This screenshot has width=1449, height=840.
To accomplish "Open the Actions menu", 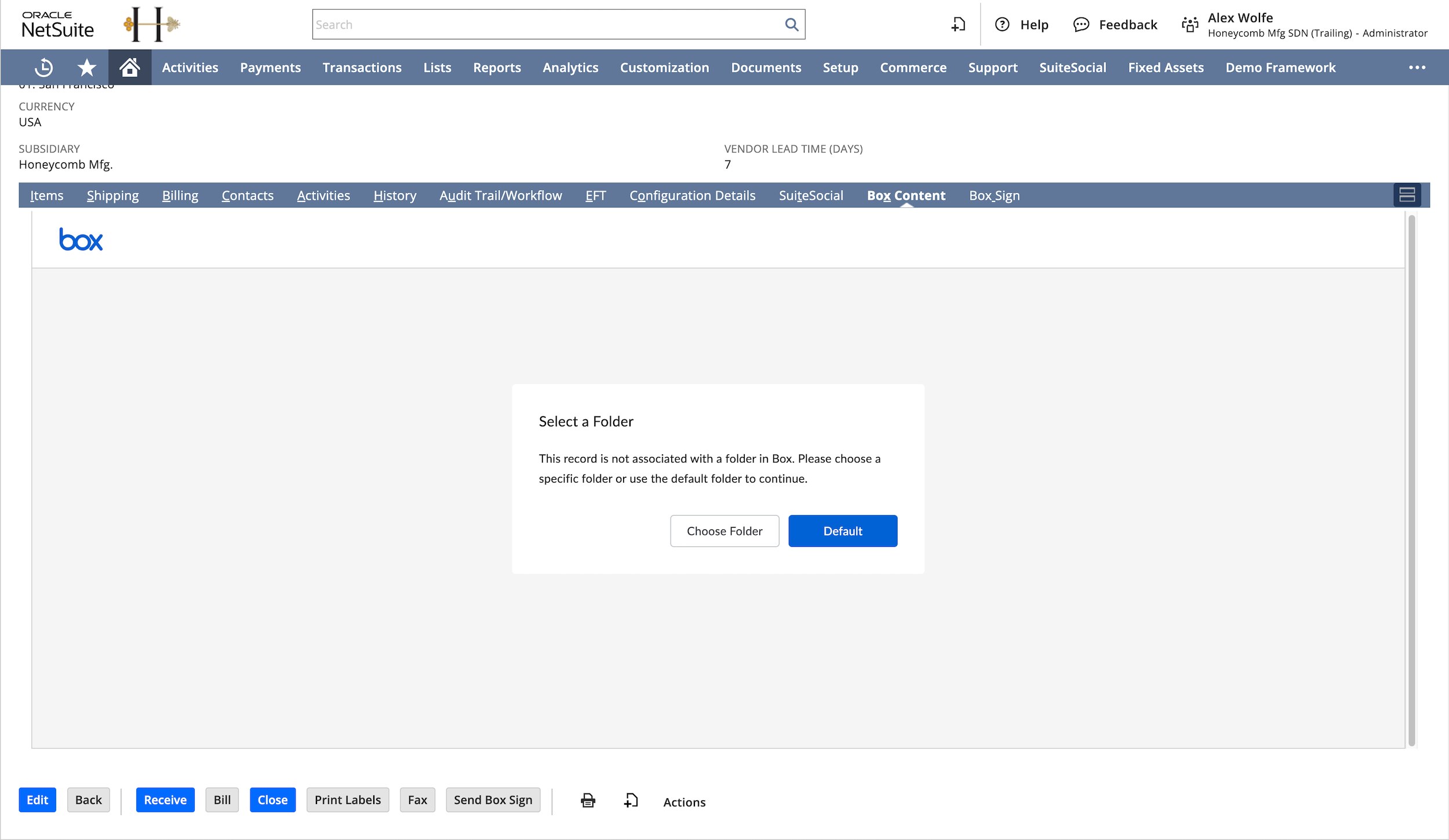I will [x=684, y=802].
